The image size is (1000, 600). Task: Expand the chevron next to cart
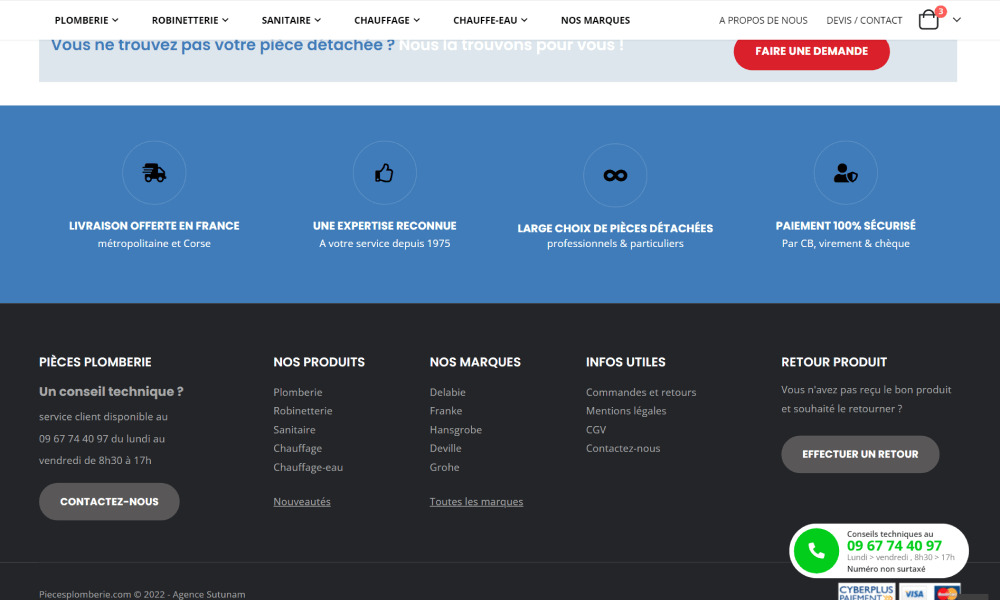coord(957,20)
